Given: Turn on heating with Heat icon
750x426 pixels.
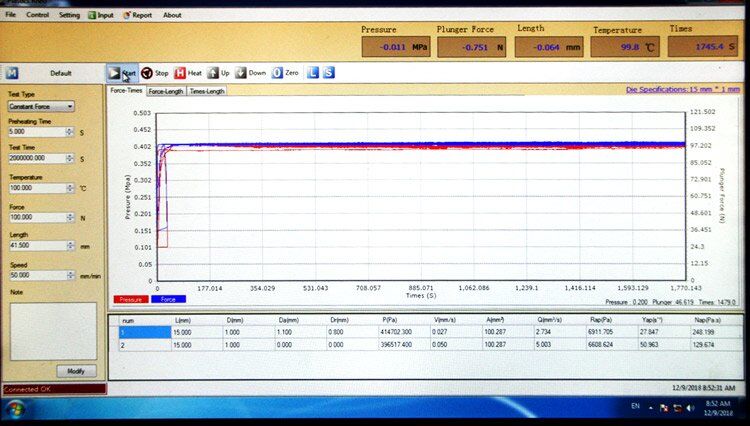Looking at the screenshot, I should click(181, 73).
